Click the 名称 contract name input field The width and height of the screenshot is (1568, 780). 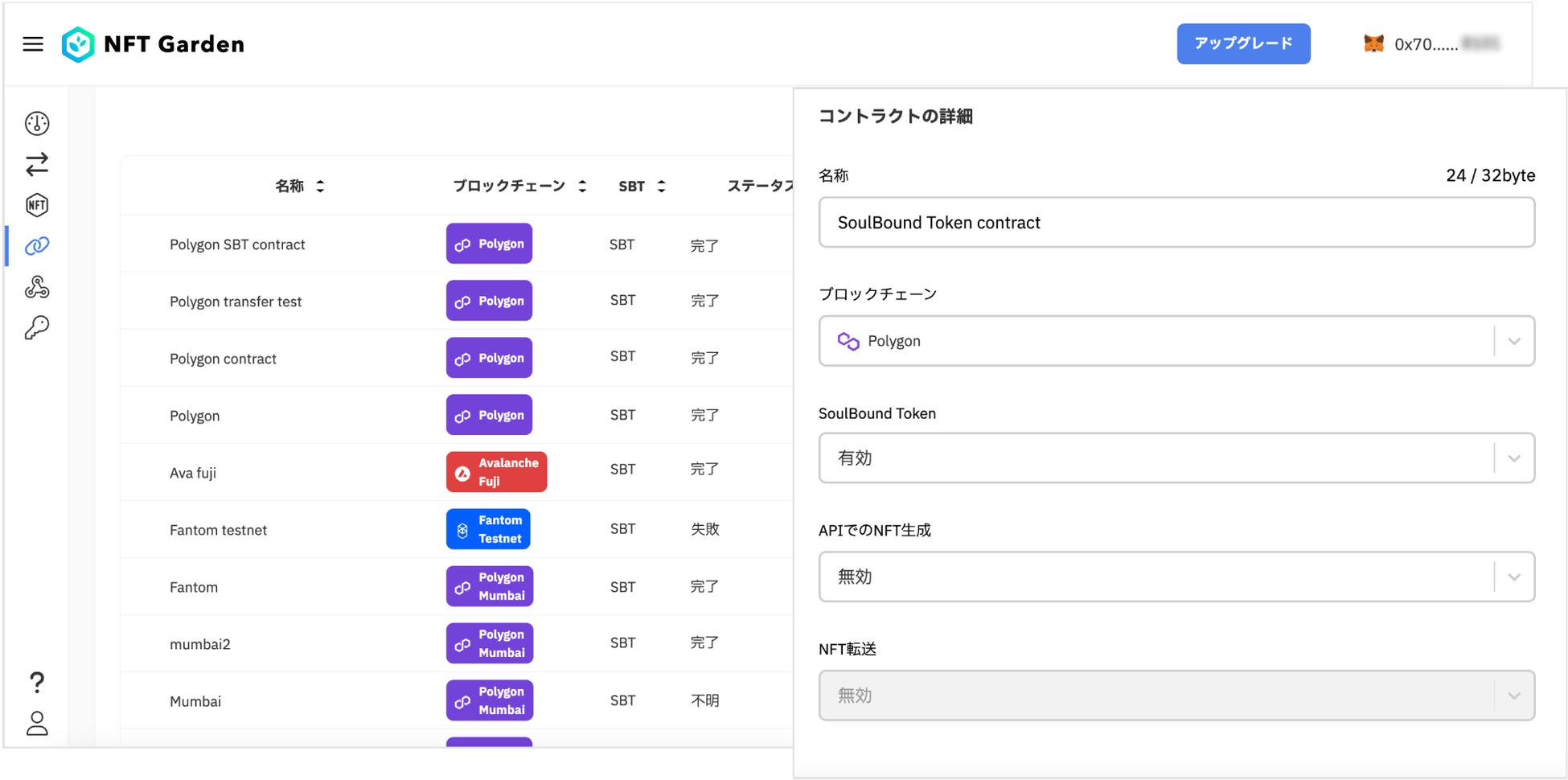pyautogui.click(x=1176, y=223)
